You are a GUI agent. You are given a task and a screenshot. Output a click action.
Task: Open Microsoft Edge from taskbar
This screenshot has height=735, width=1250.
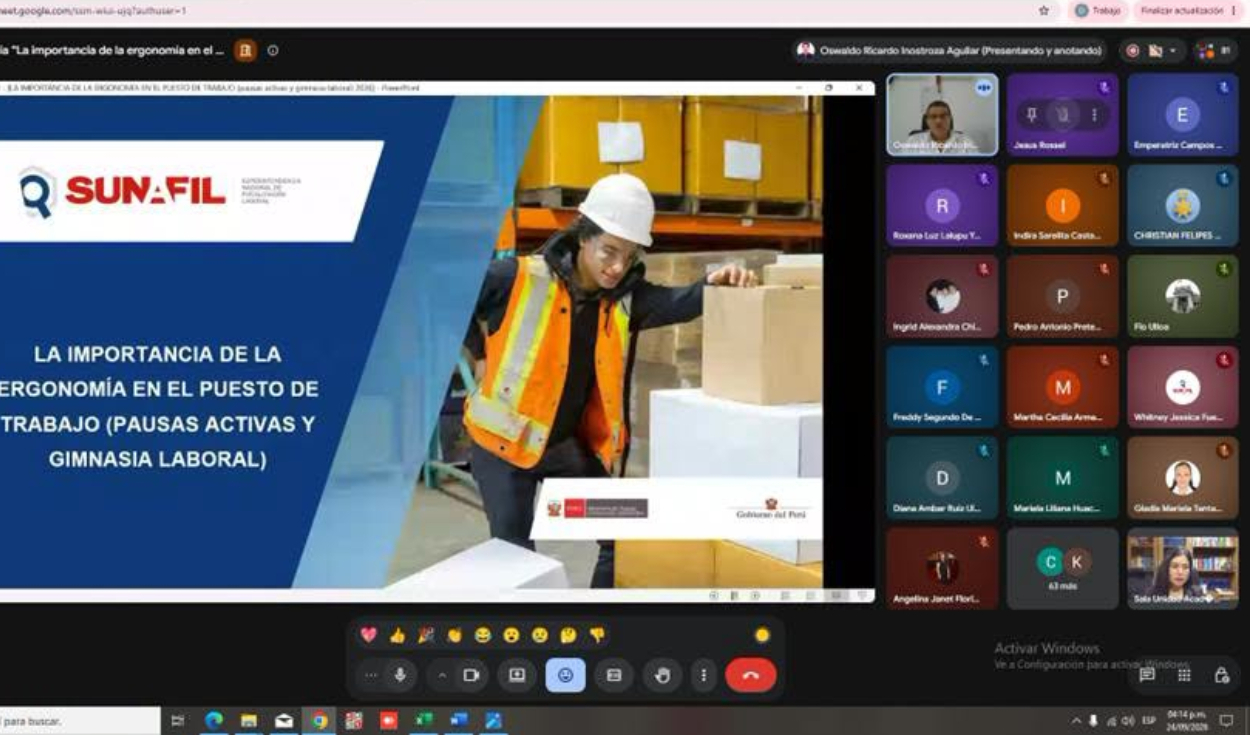click(x=213, y=720)
